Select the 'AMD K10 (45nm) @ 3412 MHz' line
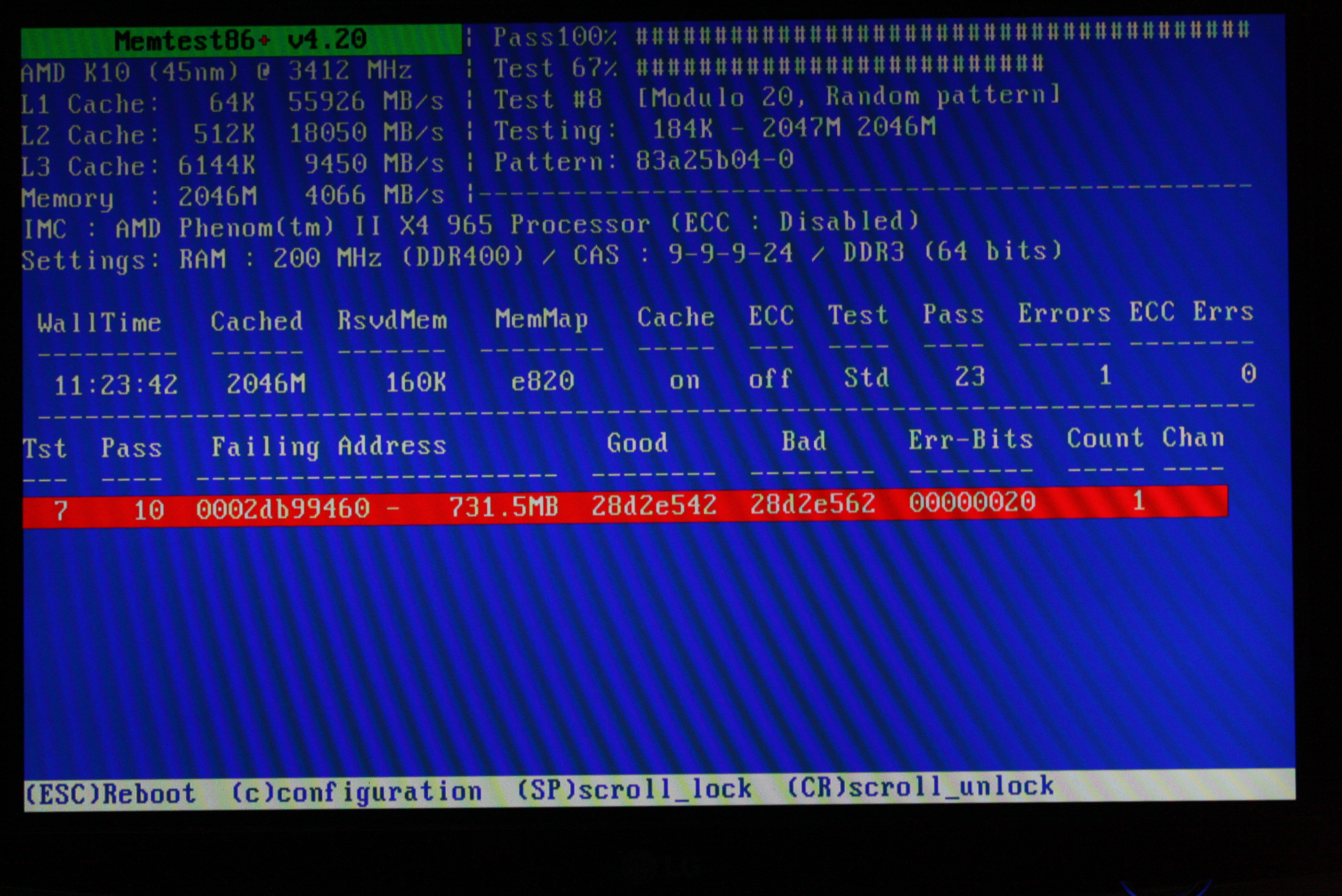 [216, 71]
